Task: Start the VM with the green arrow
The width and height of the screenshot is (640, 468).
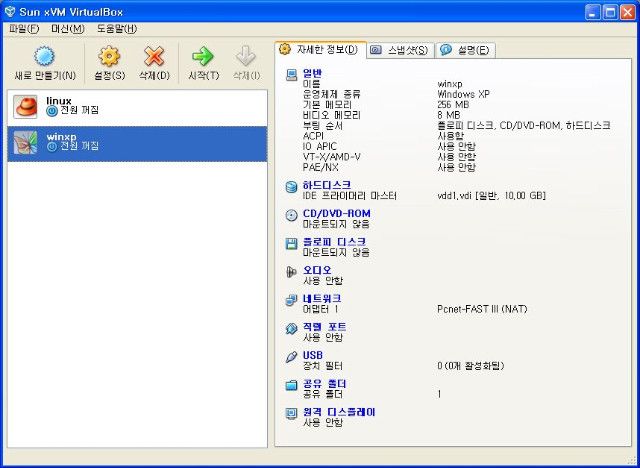Action: coord(203,56)
